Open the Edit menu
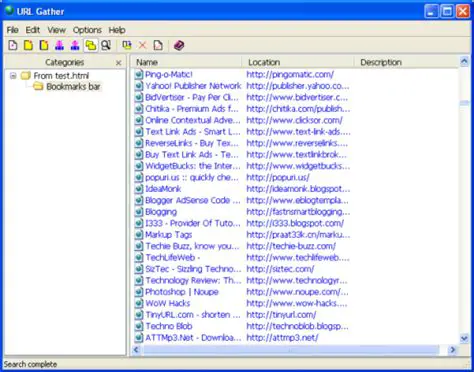 tap(33, 30)
